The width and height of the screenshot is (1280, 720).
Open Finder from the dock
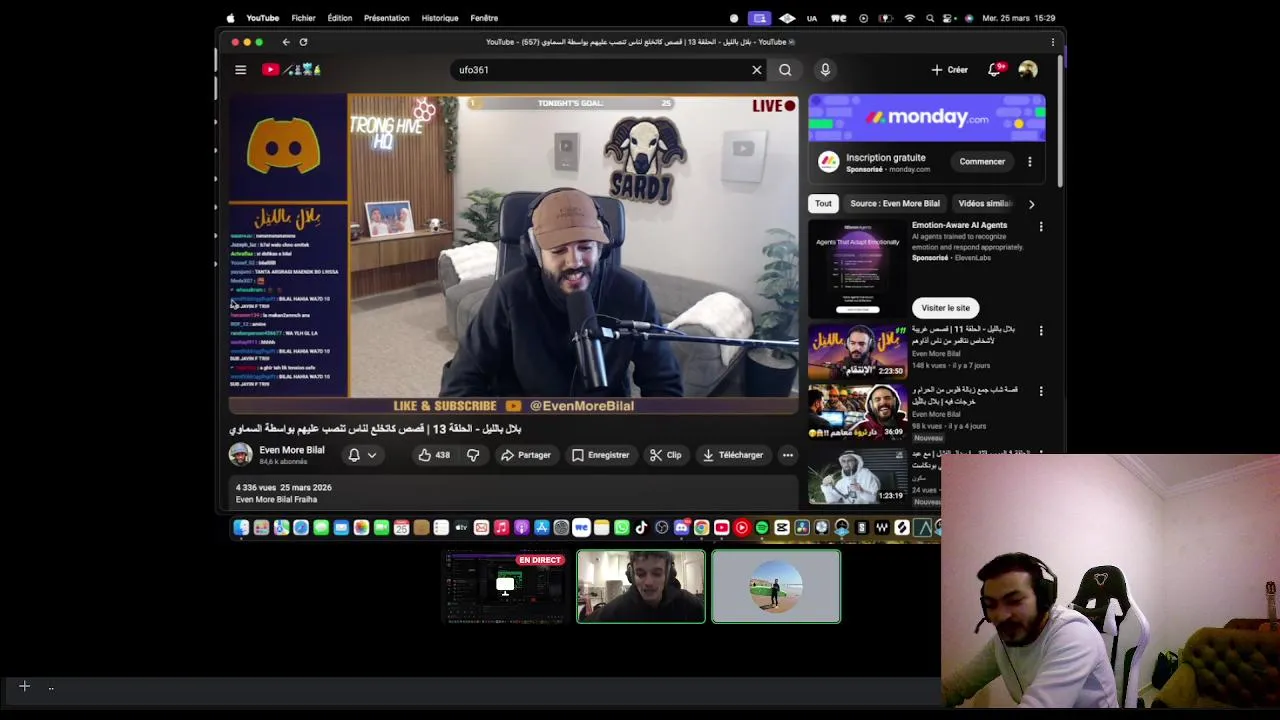point(241,528)
